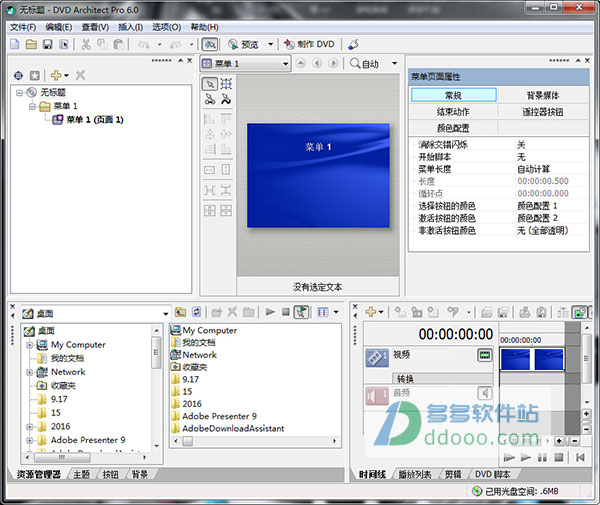Switch to the Backgrounds (背景) tab
The image size is (600, 505).
(140, 475)
